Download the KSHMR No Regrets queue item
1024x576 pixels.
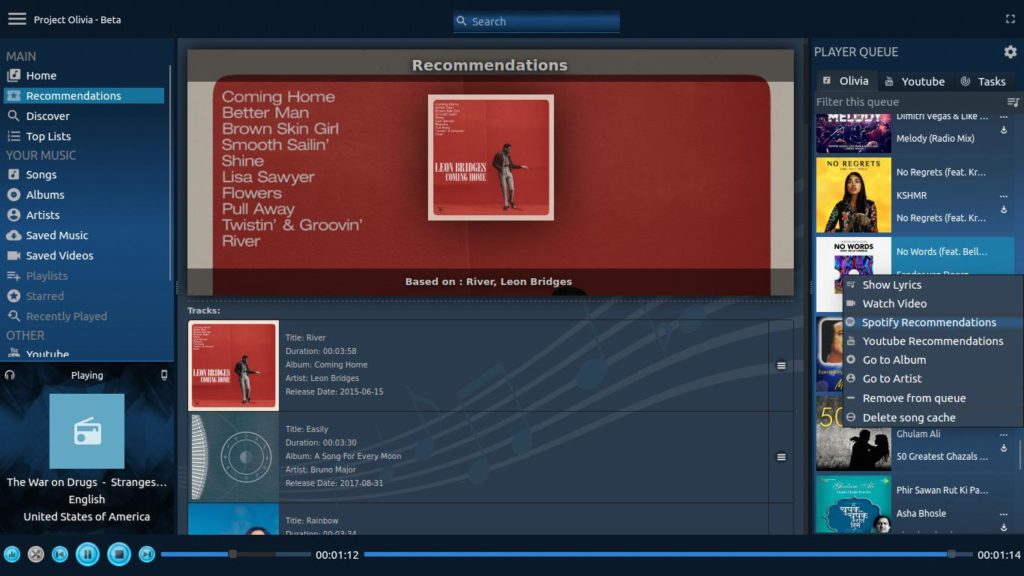(x=1004, y=210)
